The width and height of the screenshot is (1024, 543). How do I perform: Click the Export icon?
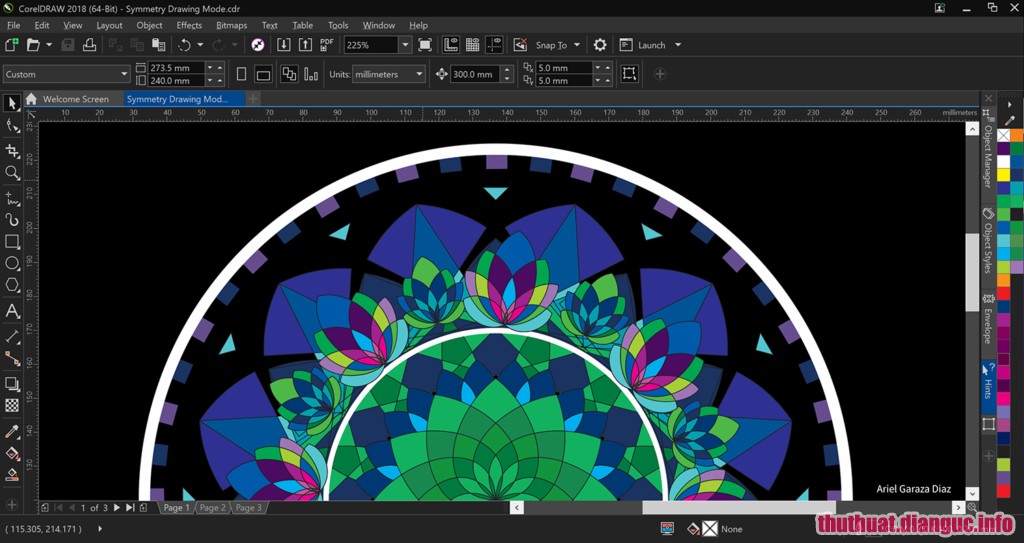pyautogui.click(x=305, y=44)
